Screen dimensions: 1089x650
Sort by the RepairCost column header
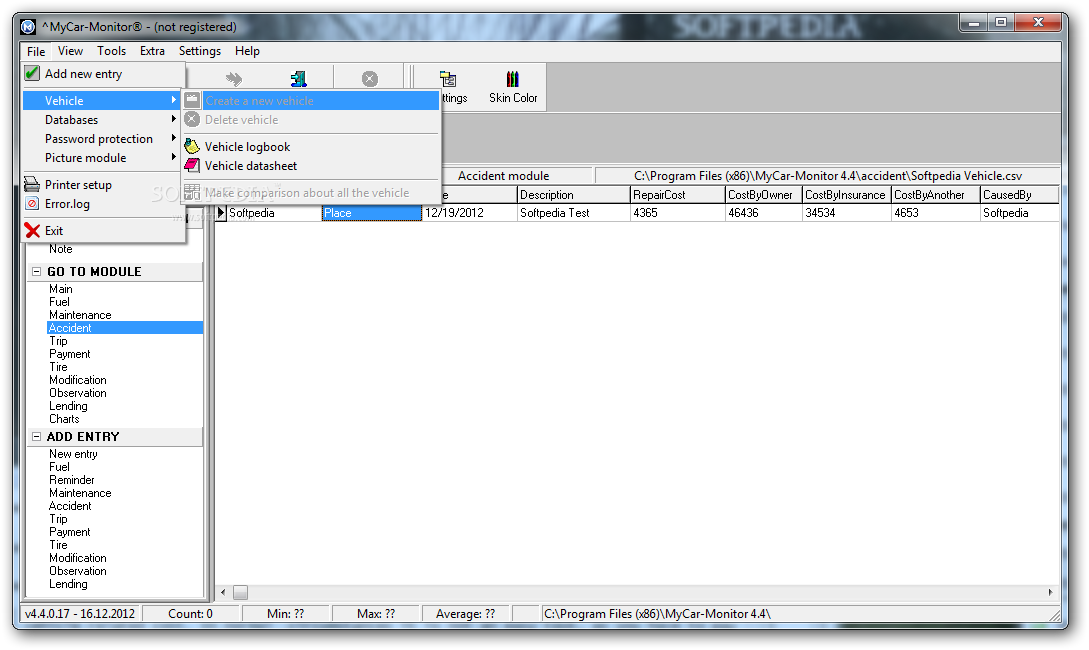click(x=677, y=195)
